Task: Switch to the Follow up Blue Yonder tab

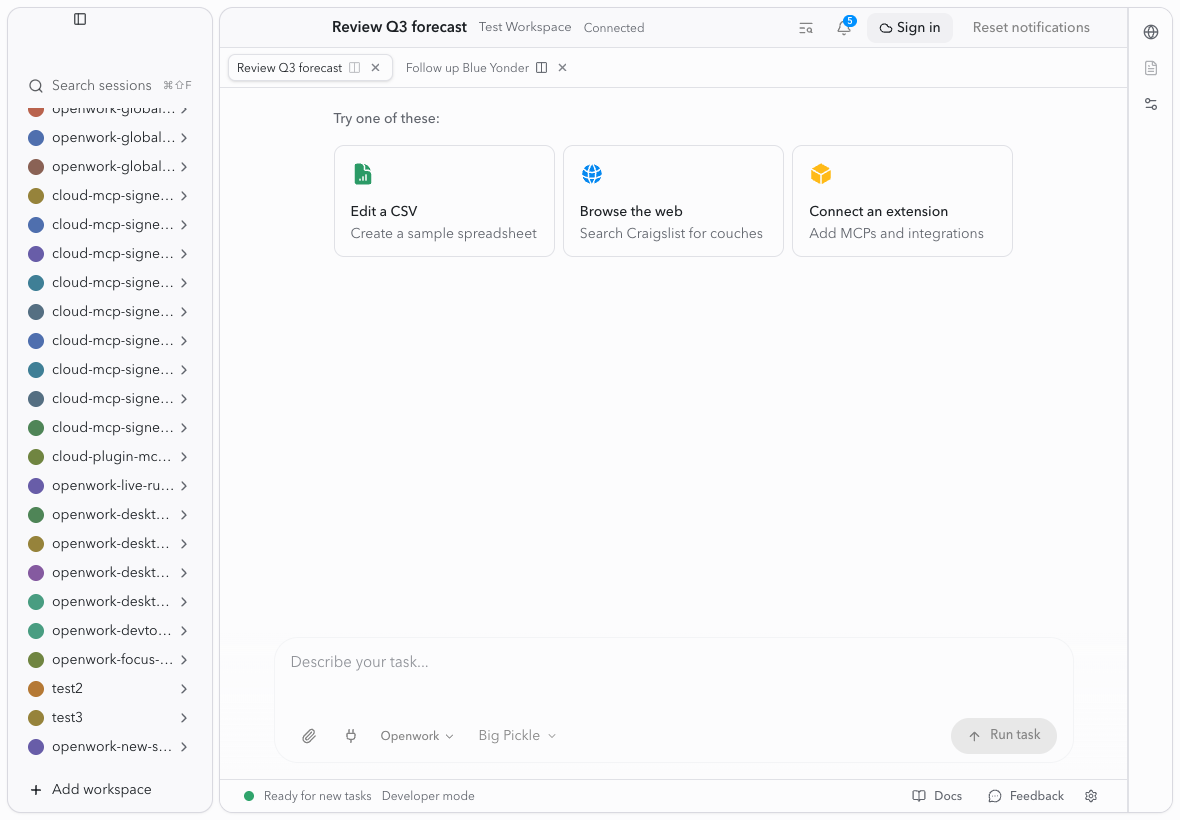Action: pyautogui.click(x=467, y=68)
